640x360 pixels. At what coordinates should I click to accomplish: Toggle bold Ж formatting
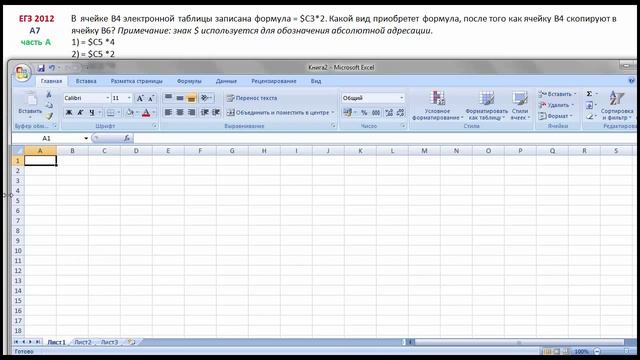pyautogui.click(x=69, y=112)
